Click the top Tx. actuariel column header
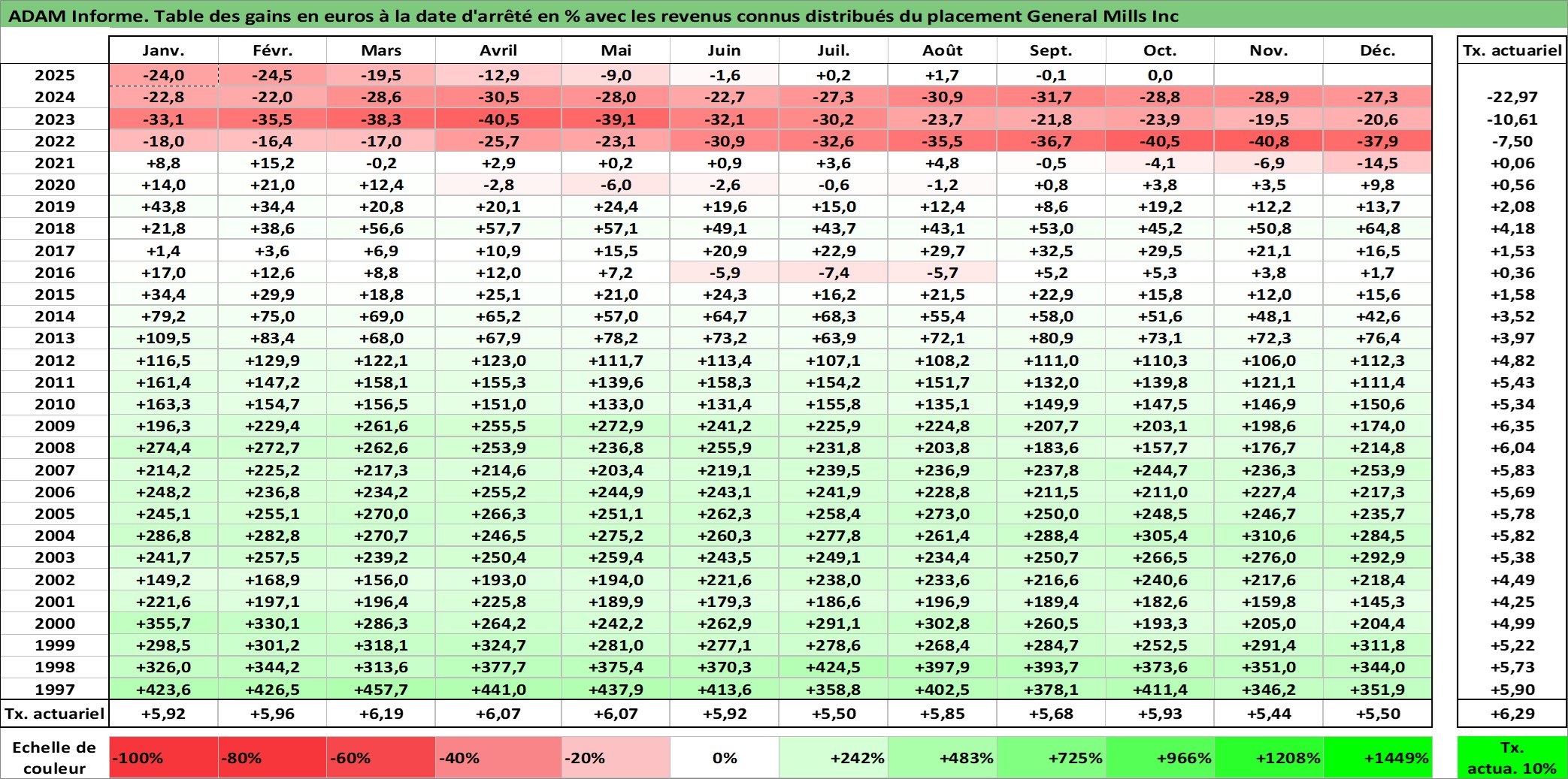The height and width of the screenshot is (779, 1568). [x=1512, y=50]
